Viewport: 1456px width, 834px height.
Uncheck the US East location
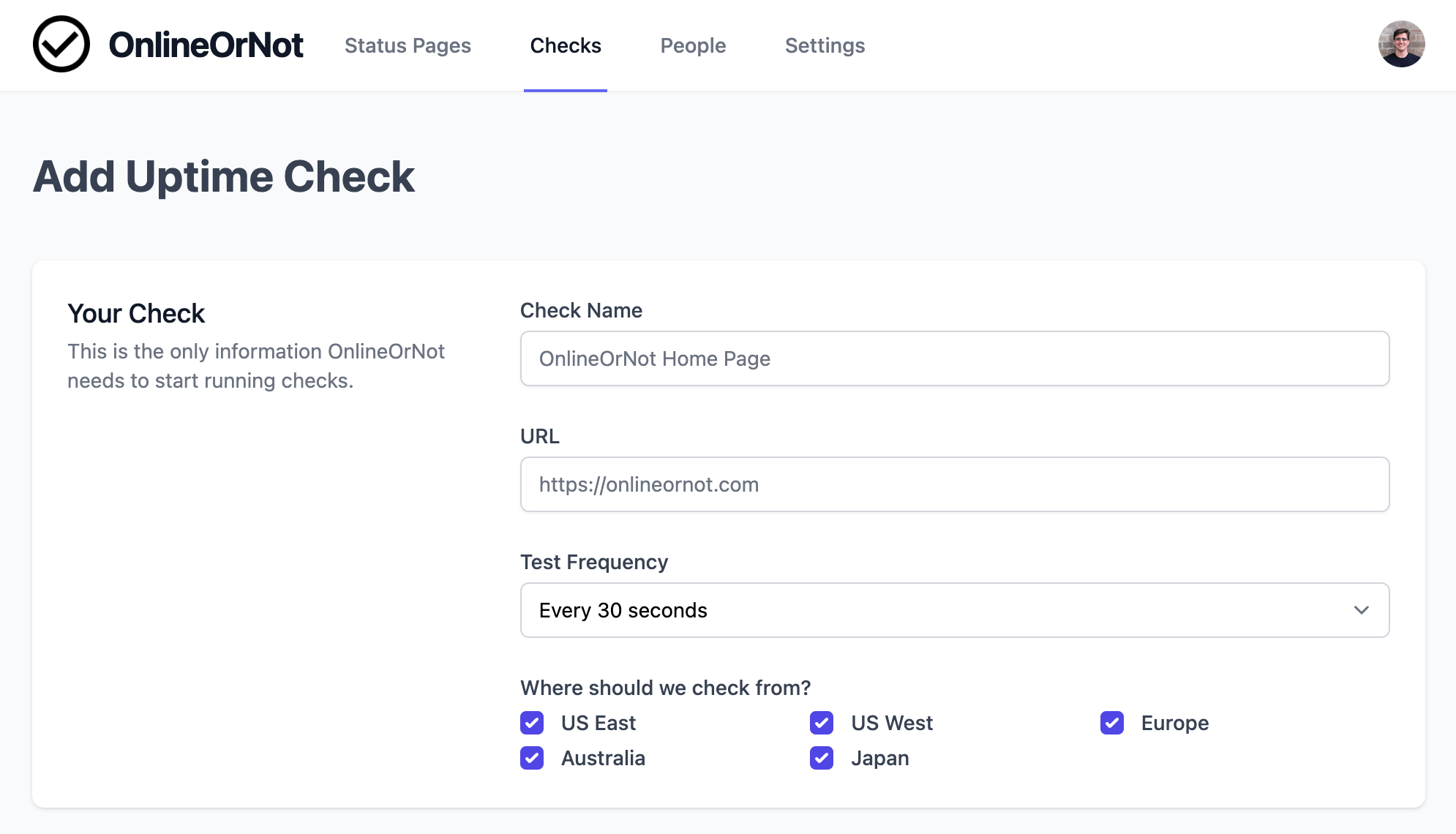pyautogui.click(x=532, y=723)
